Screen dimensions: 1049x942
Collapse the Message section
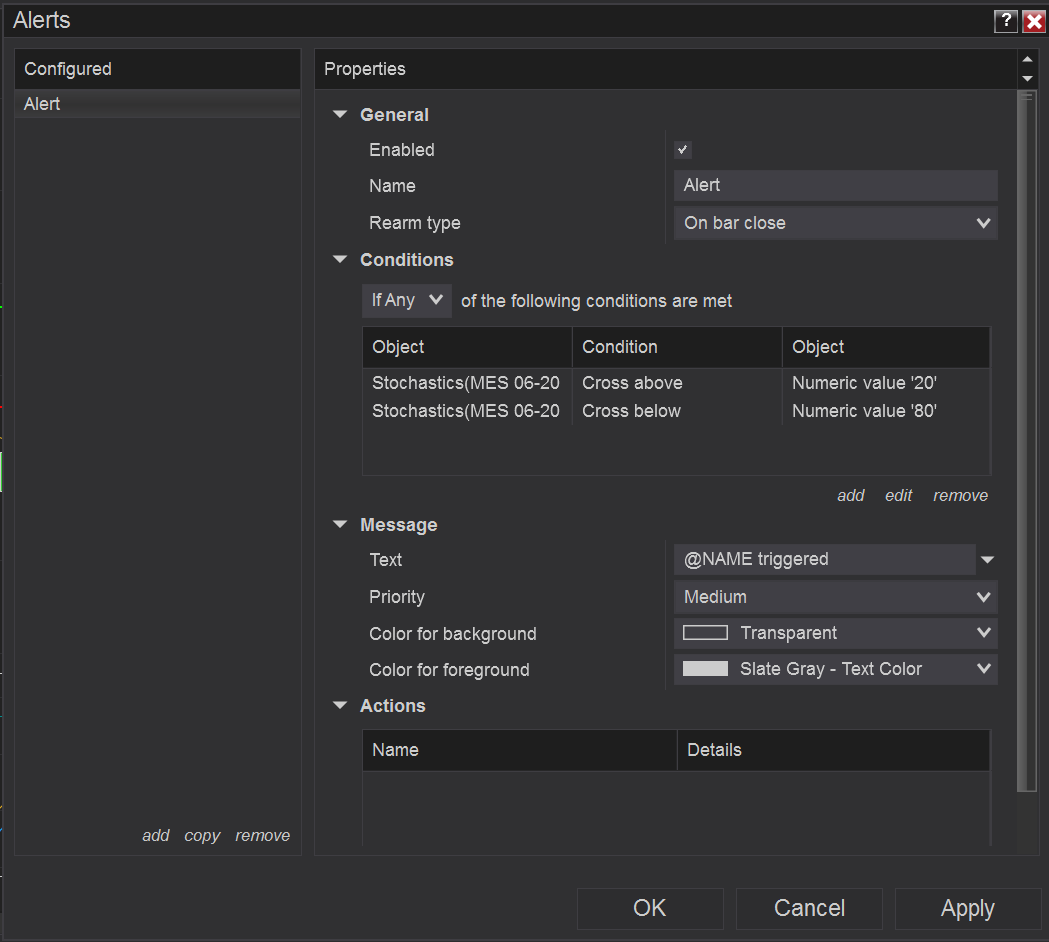pos(340,525)
